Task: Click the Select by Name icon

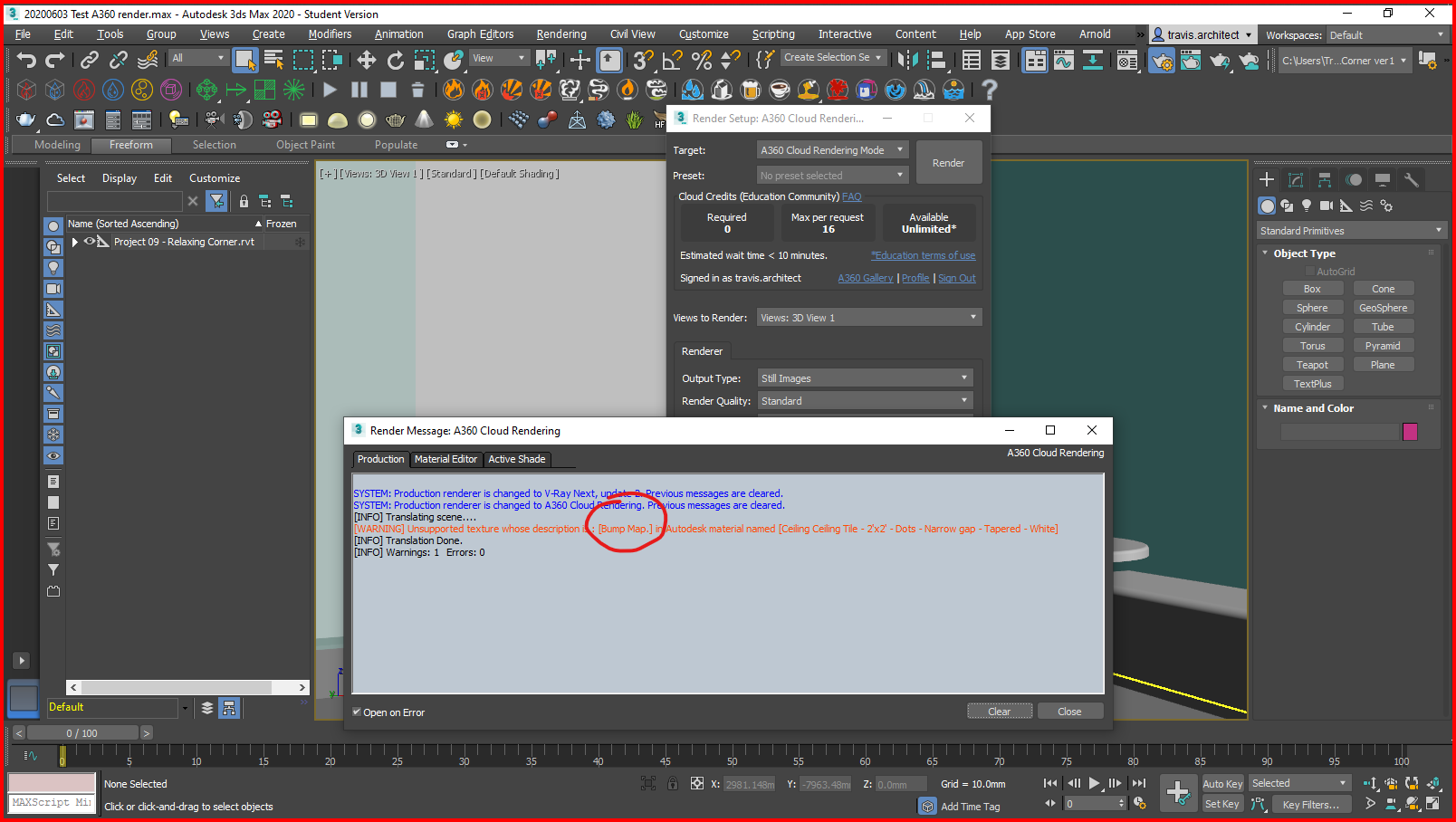Action: coord(273,60)
